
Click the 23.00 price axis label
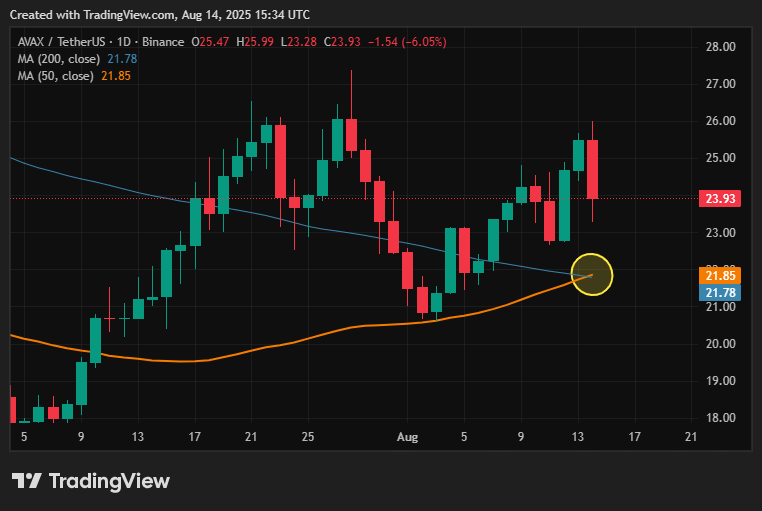721,233
